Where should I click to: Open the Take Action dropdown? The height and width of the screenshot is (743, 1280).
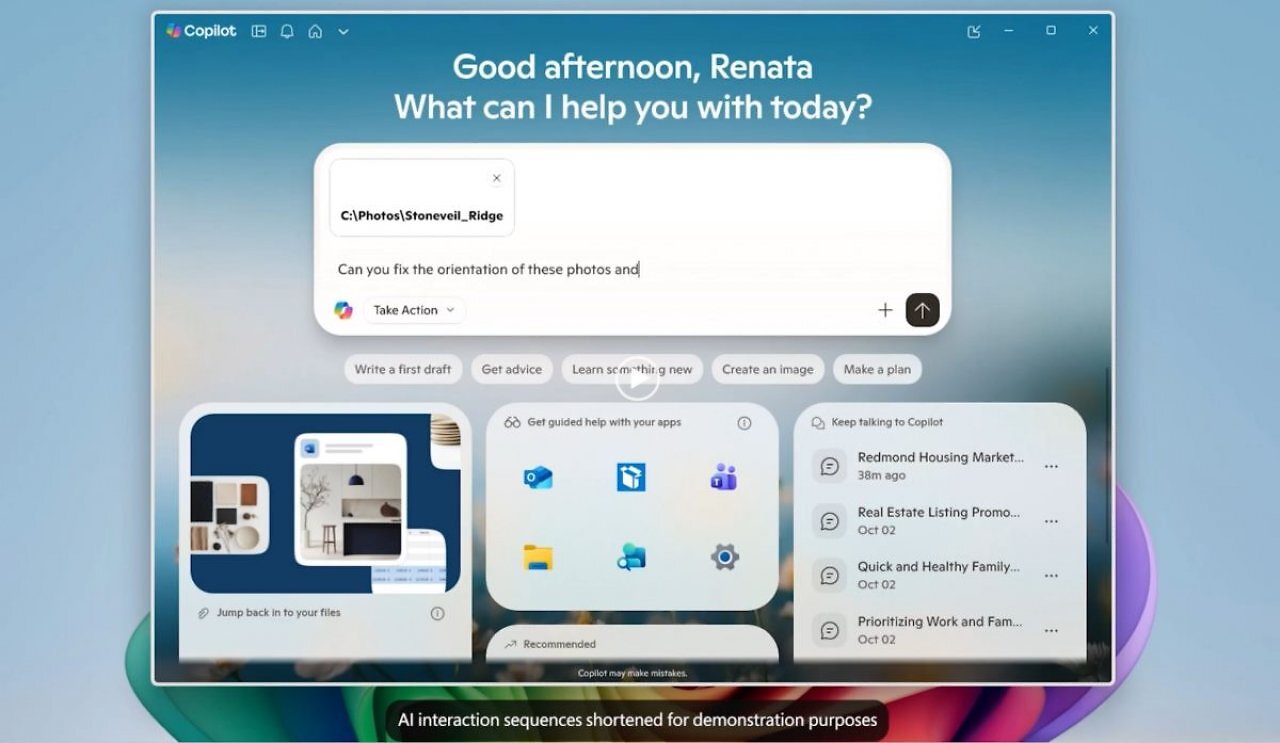414,310
